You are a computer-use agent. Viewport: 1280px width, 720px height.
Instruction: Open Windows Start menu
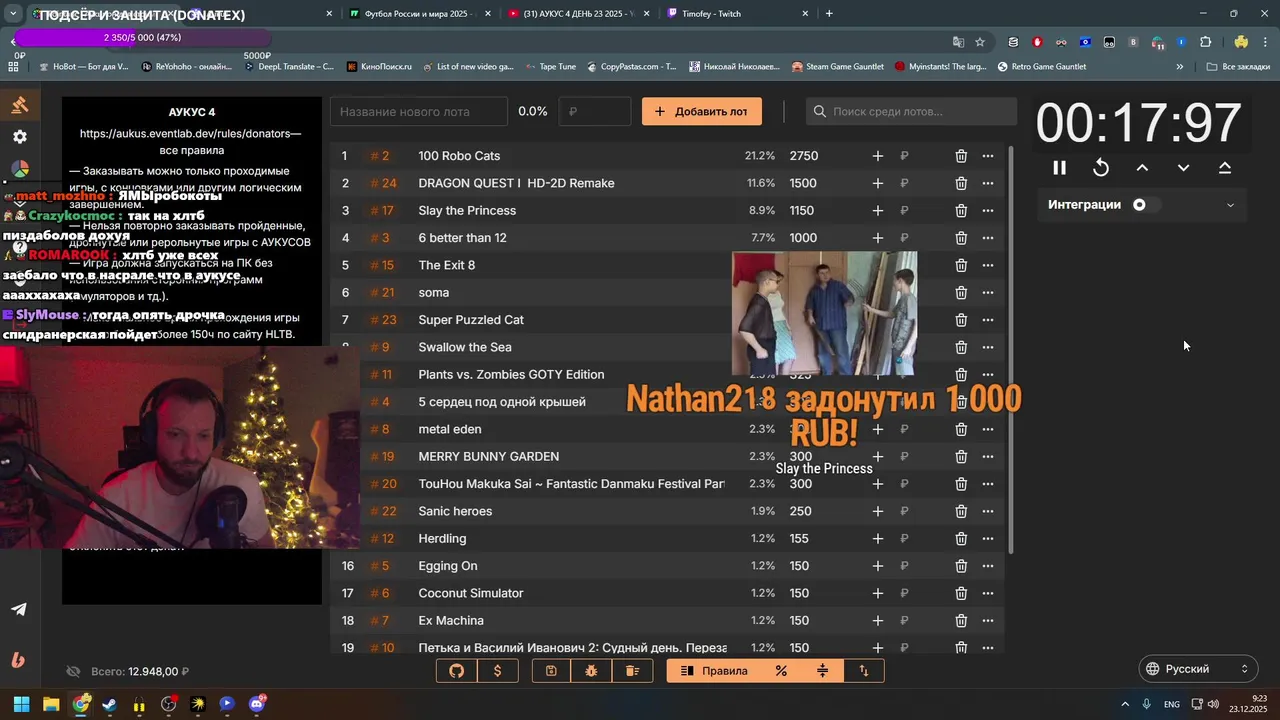(21, 704)
